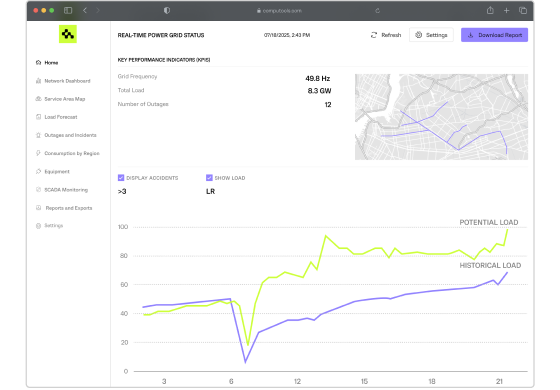Image resolution: width=560 pixels, height=390 pixels.
Task: Open the browser share icon
Action: click(x=490, y=10)
